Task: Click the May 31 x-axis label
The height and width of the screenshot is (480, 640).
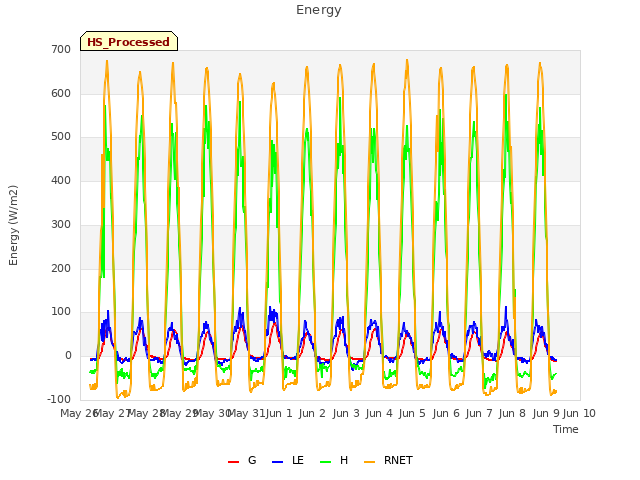Action: click(246, 413)
